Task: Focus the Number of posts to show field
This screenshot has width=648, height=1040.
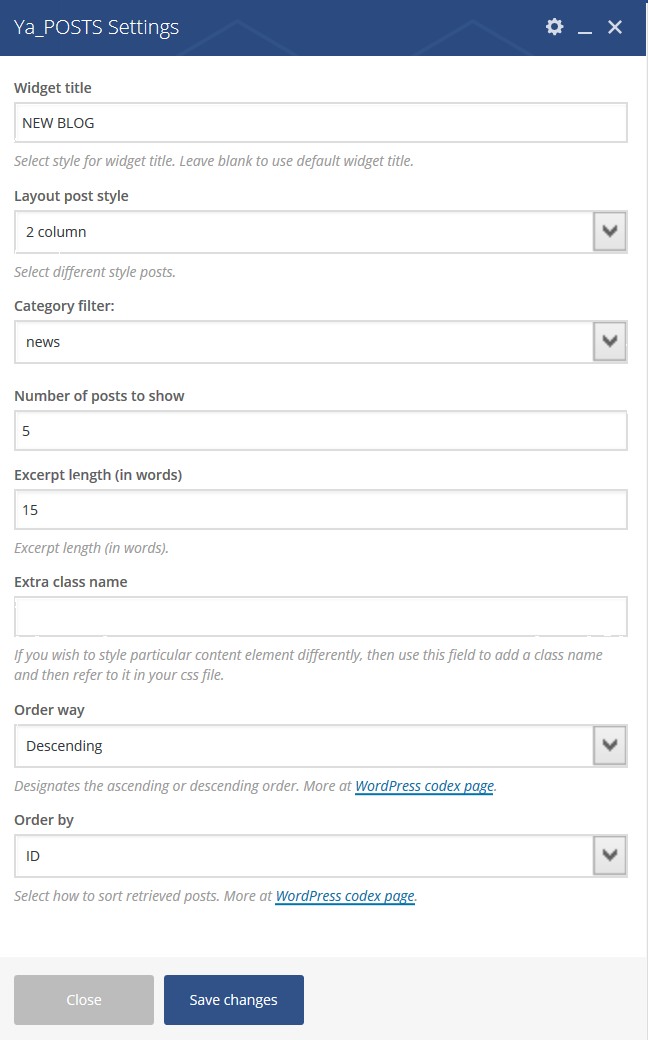Action: (320, 430)
